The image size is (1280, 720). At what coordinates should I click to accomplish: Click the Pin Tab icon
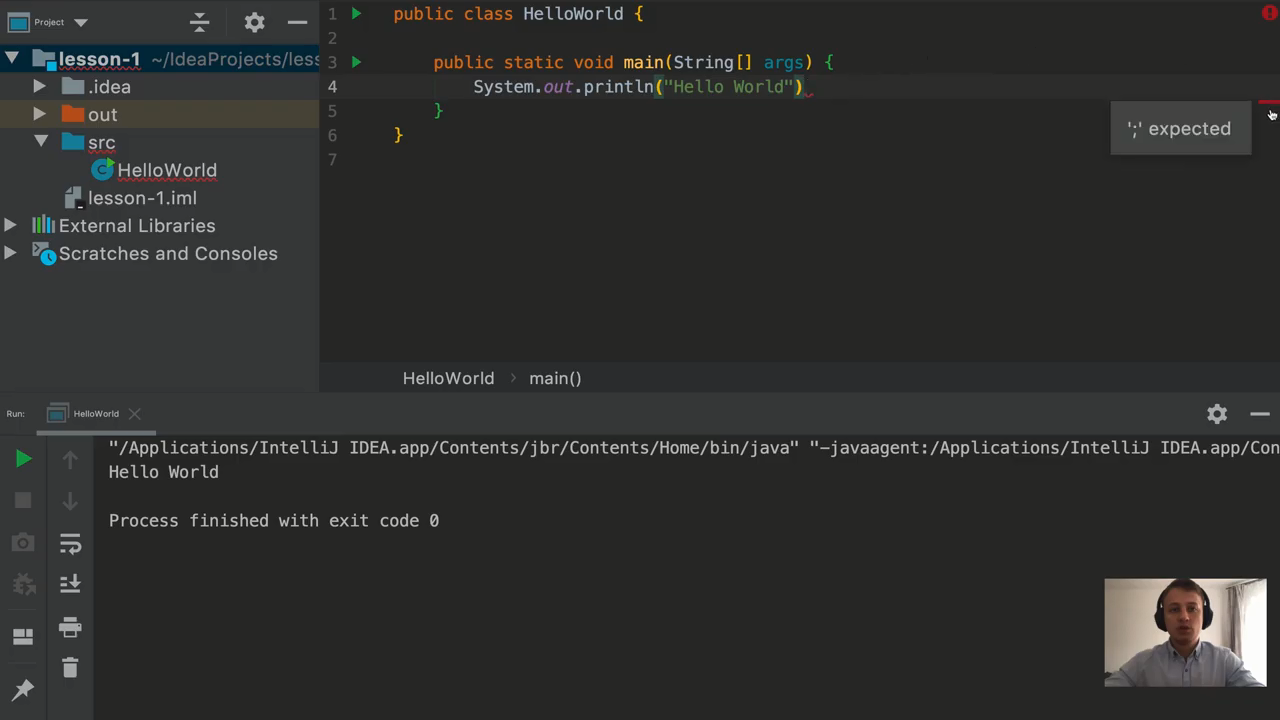click(x=23, y=689)
